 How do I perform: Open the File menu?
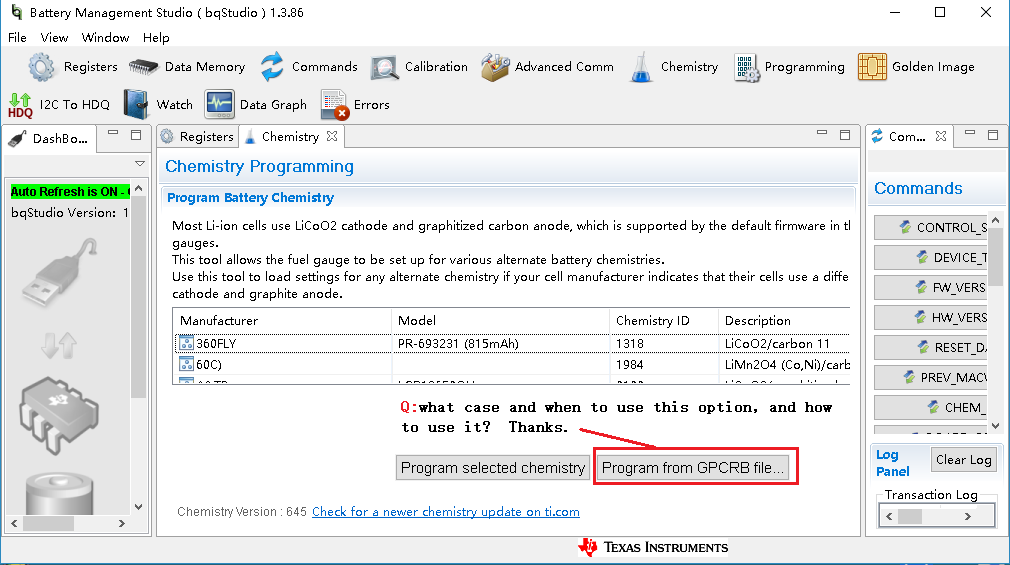tap(17, 38)
